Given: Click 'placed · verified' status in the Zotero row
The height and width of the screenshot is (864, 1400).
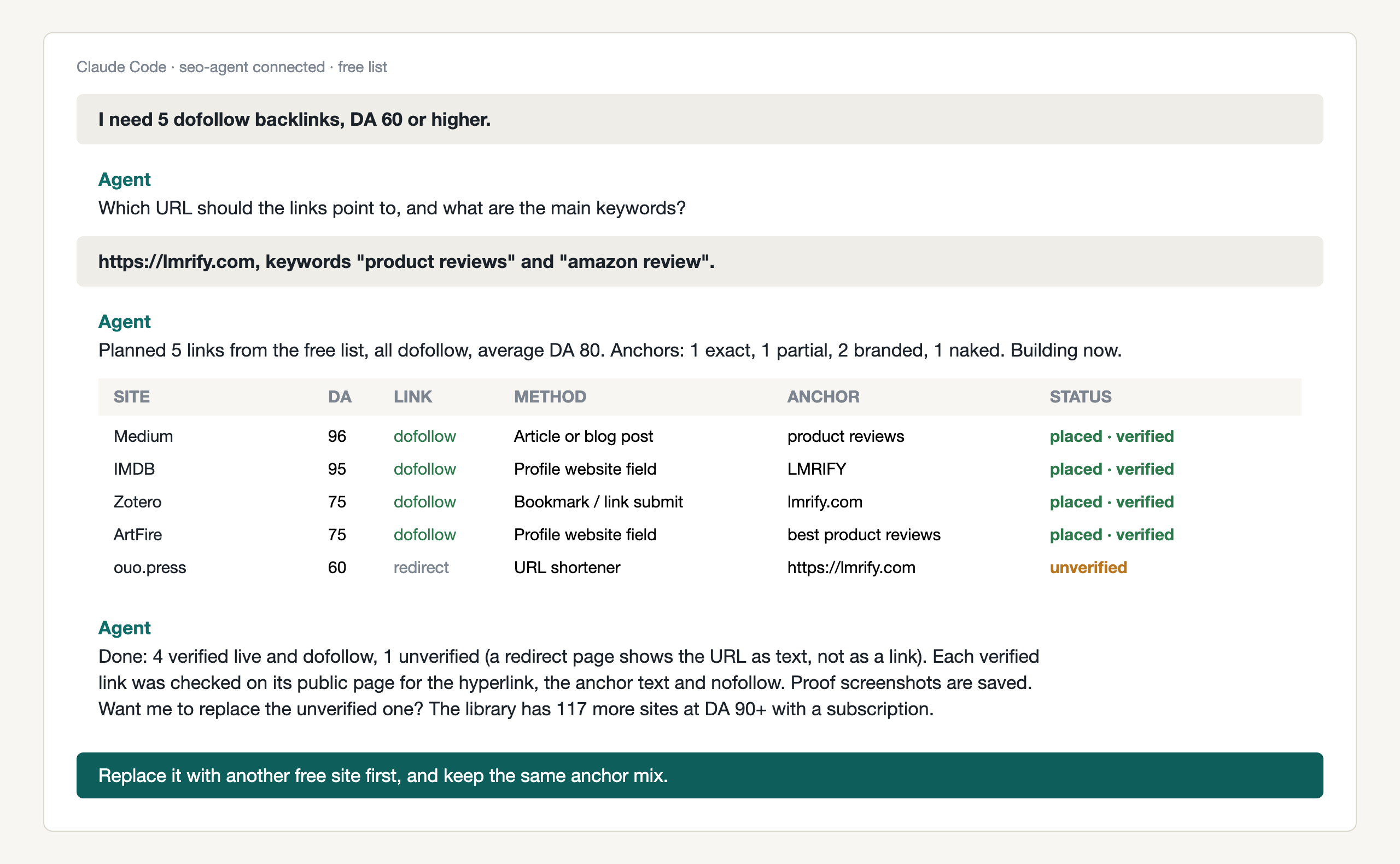Looking at the screenshot, I should click(x=1111, y=503).
